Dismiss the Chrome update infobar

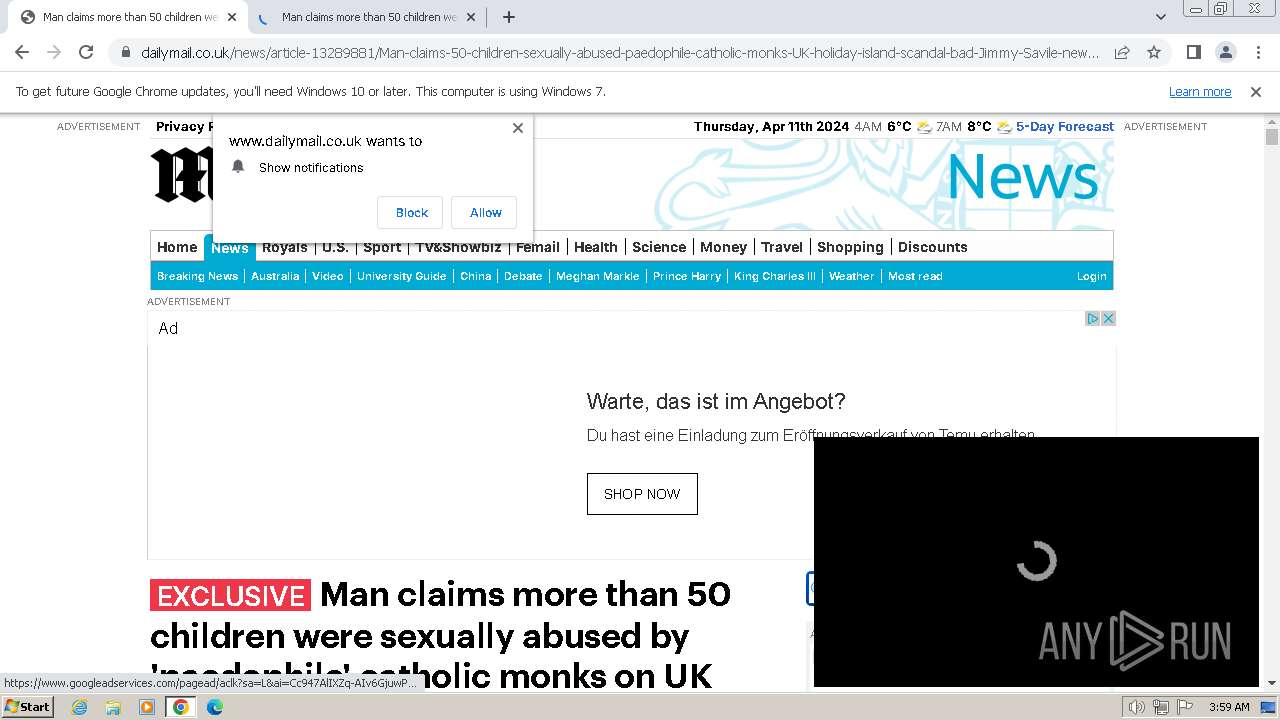1256,92
